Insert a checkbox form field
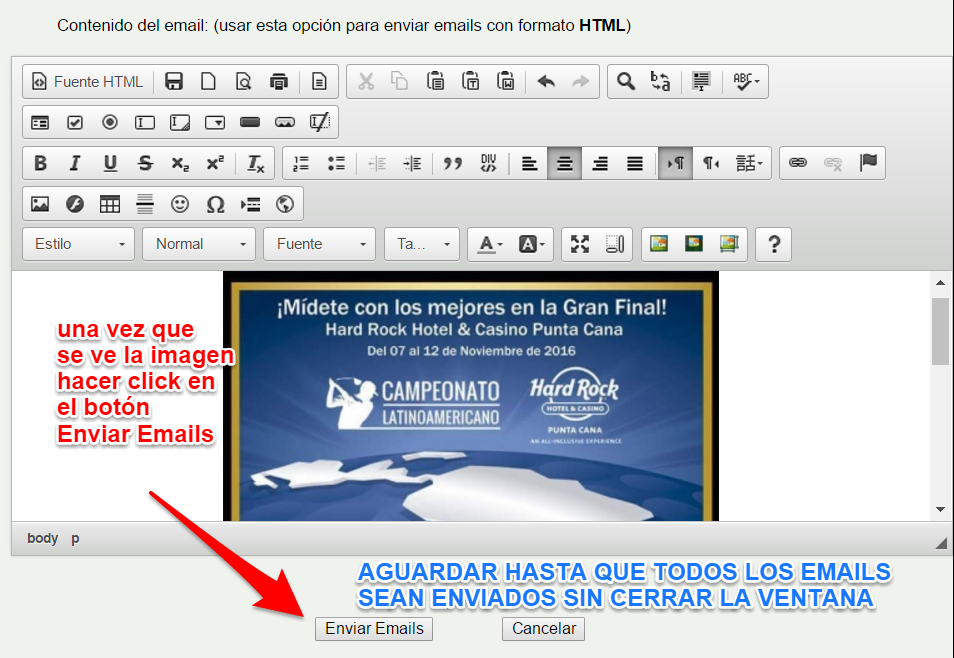Viewport: 954px width, 658px height. pos(75,122)
